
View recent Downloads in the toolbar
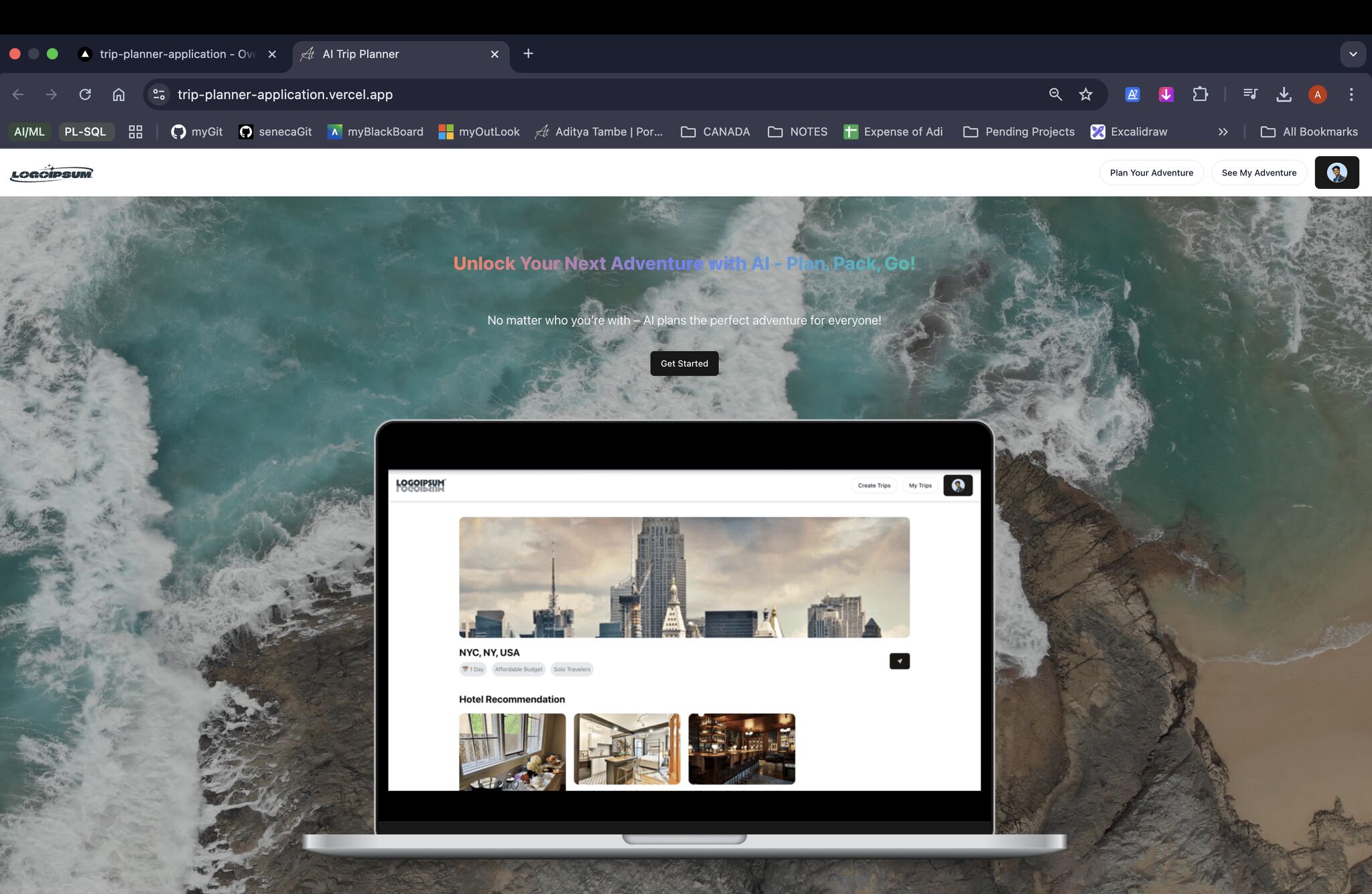pos(1284,94)
